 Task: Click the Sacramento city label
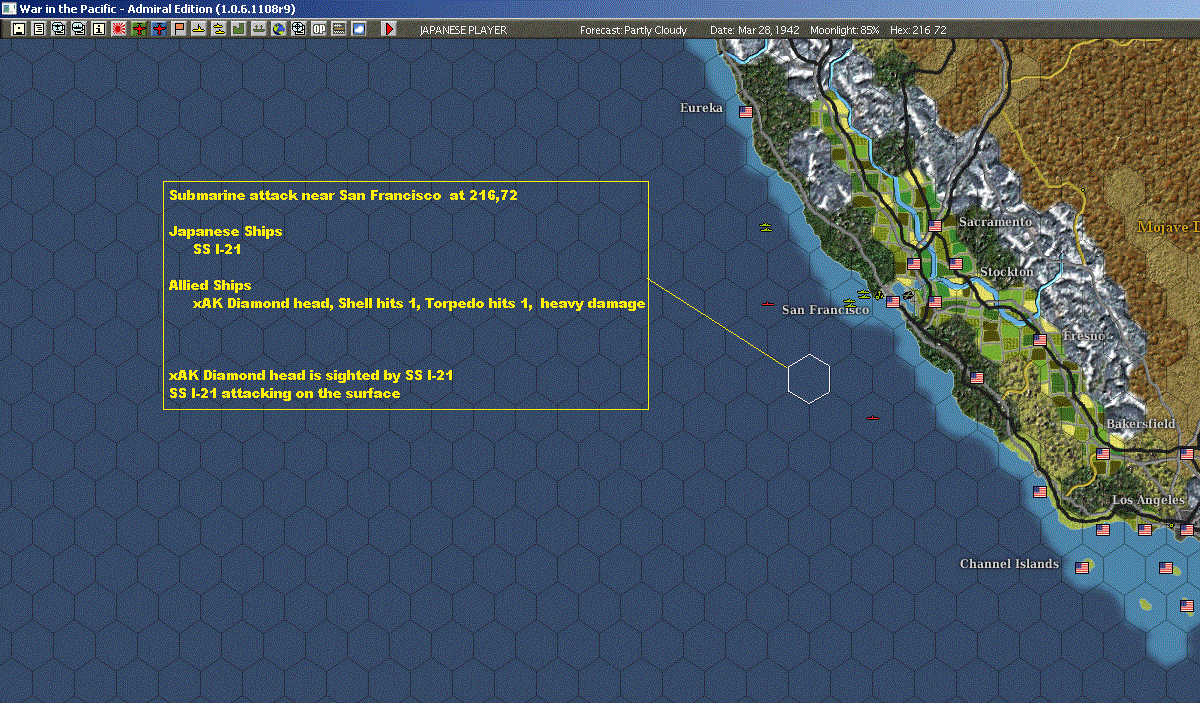click(x=995, y=221)
